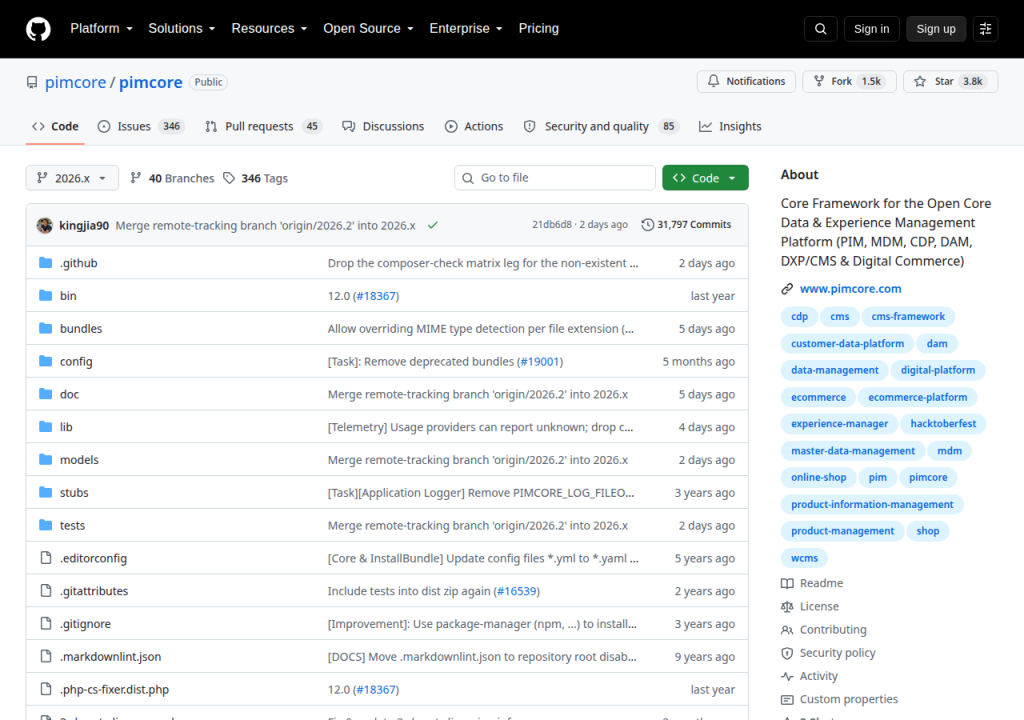Click the folder icon for models

coord(45,459)
